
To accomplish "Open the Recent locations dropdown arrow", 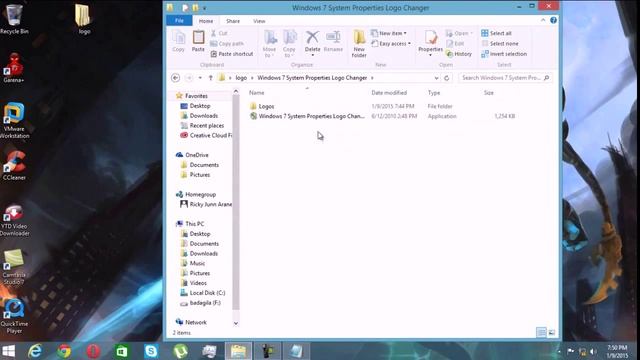I will (x=200, y=78).
